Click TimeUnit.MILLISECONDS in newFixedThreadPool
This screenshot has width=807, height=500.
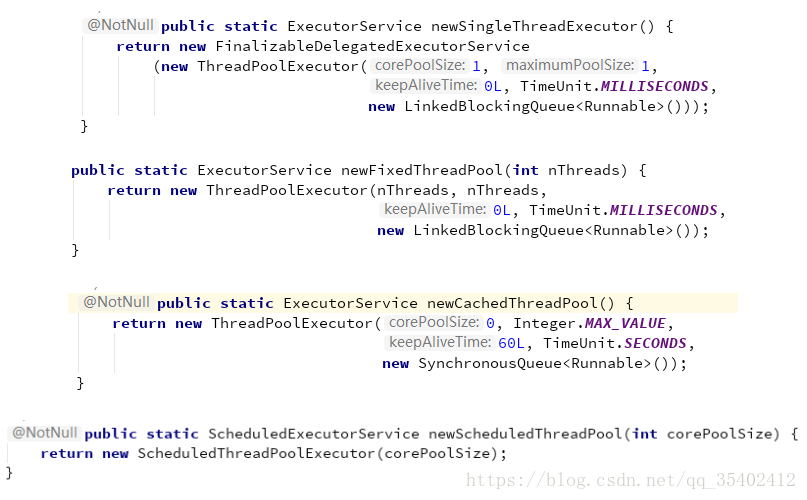[623, 211]
